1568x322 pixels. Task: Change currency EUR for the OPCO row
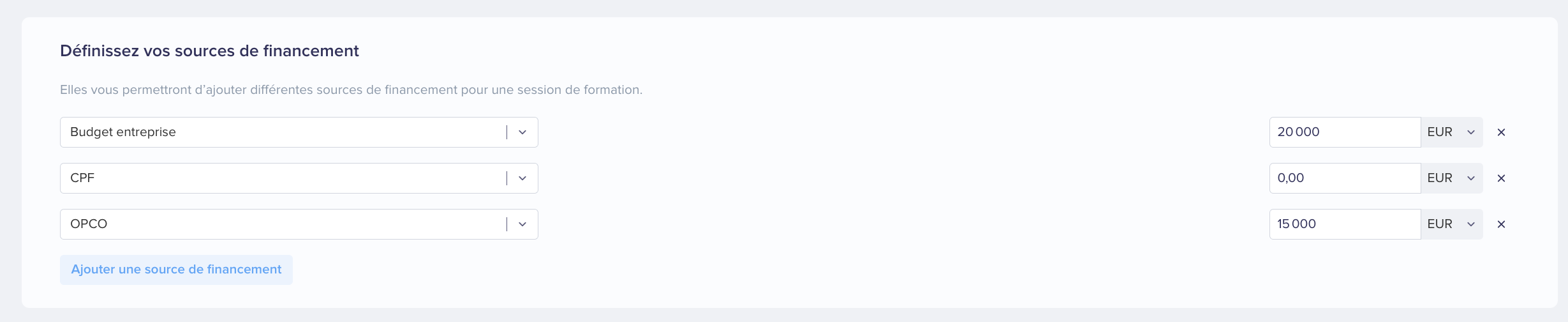coord(1452,224)
